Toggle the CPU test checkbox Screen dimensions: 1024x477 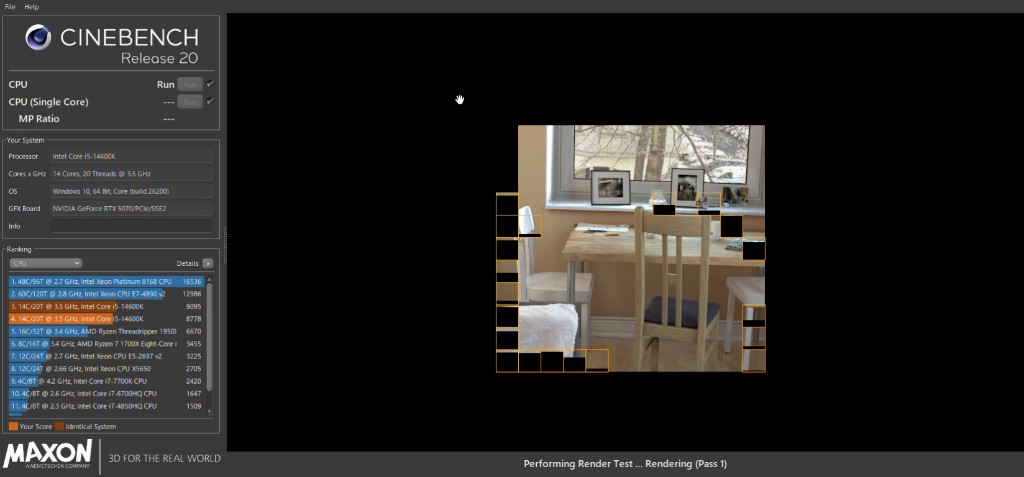click(x=210, y=84)
